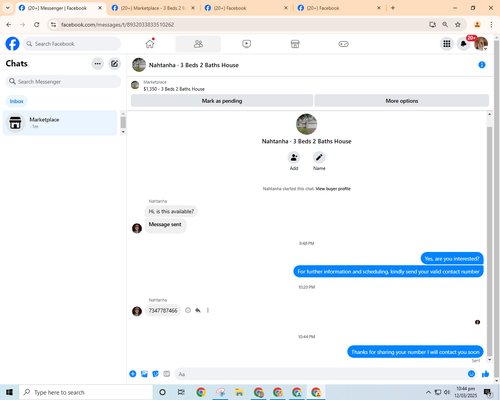Select the Inbox filter
Screen dimensions: 500x400
17,101
